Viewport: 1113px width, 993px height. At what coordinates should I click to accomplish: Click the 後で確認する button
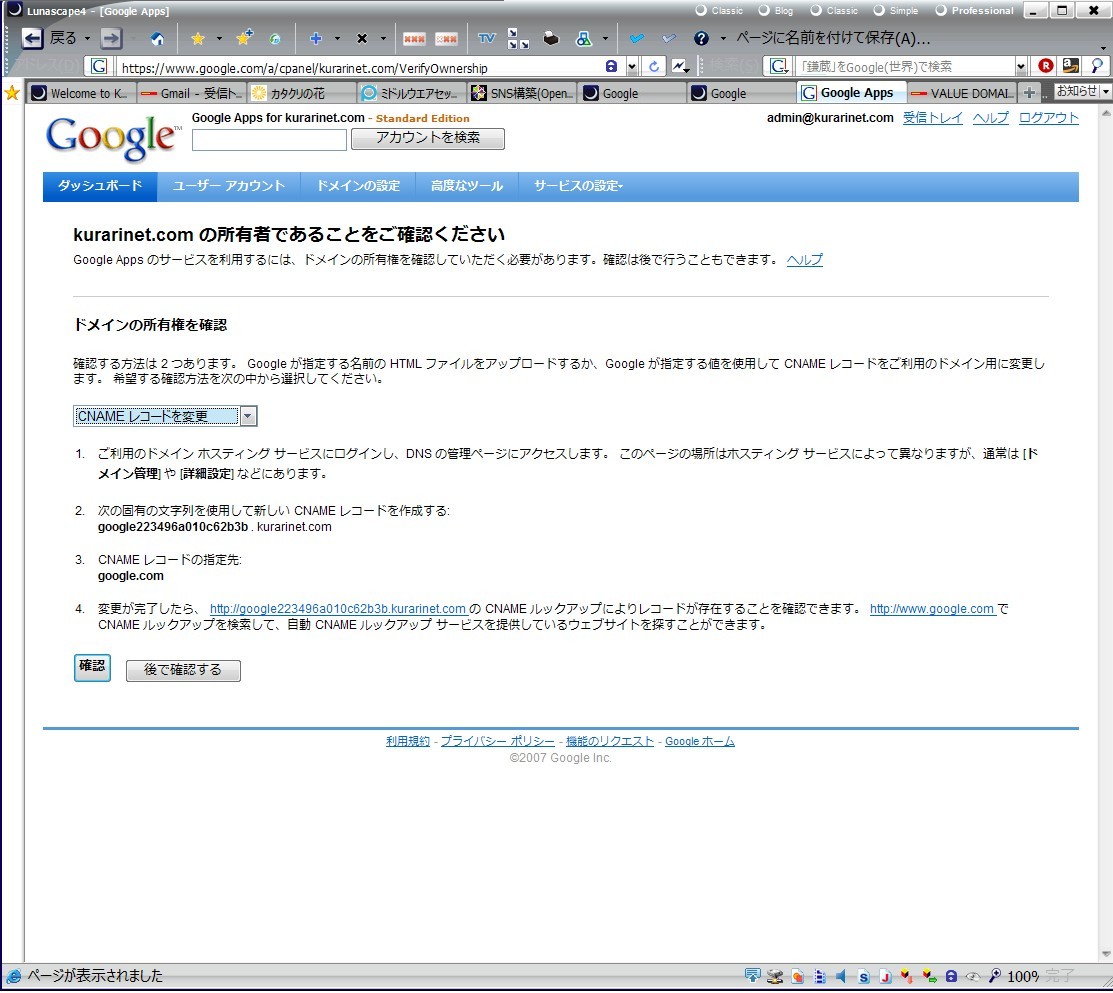[x=183, y=670]
